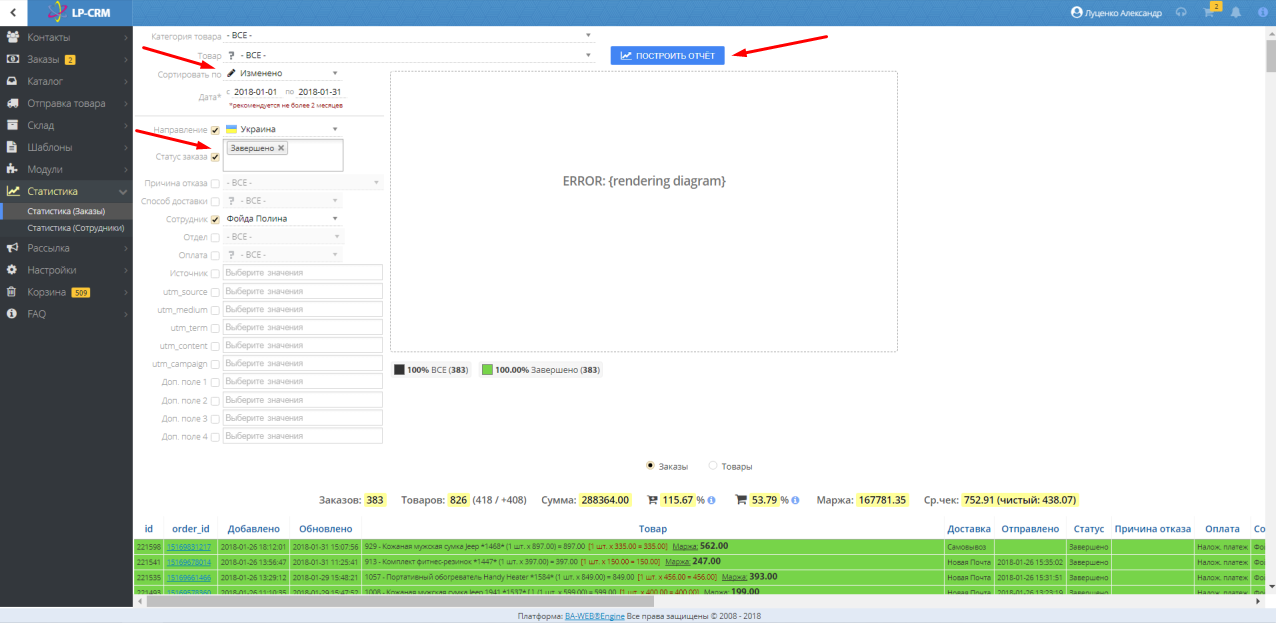Click the info icon in top bar
The width and height of the screenshot is (1276, 623).
click(x=1263, y=13)
